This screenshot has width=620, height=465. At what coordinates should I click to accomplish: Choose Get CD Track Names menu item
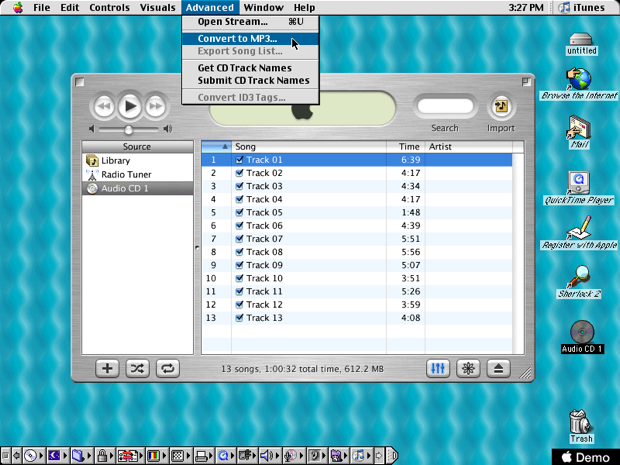250,68
